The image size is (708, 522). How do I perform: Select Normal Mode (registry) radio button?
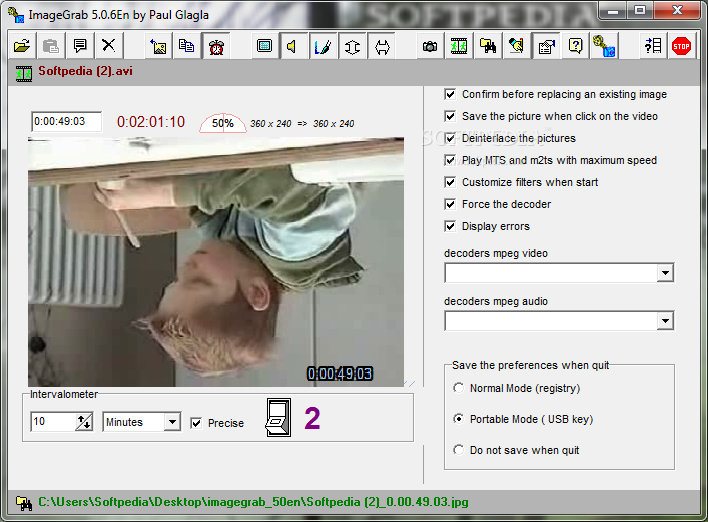458,388
